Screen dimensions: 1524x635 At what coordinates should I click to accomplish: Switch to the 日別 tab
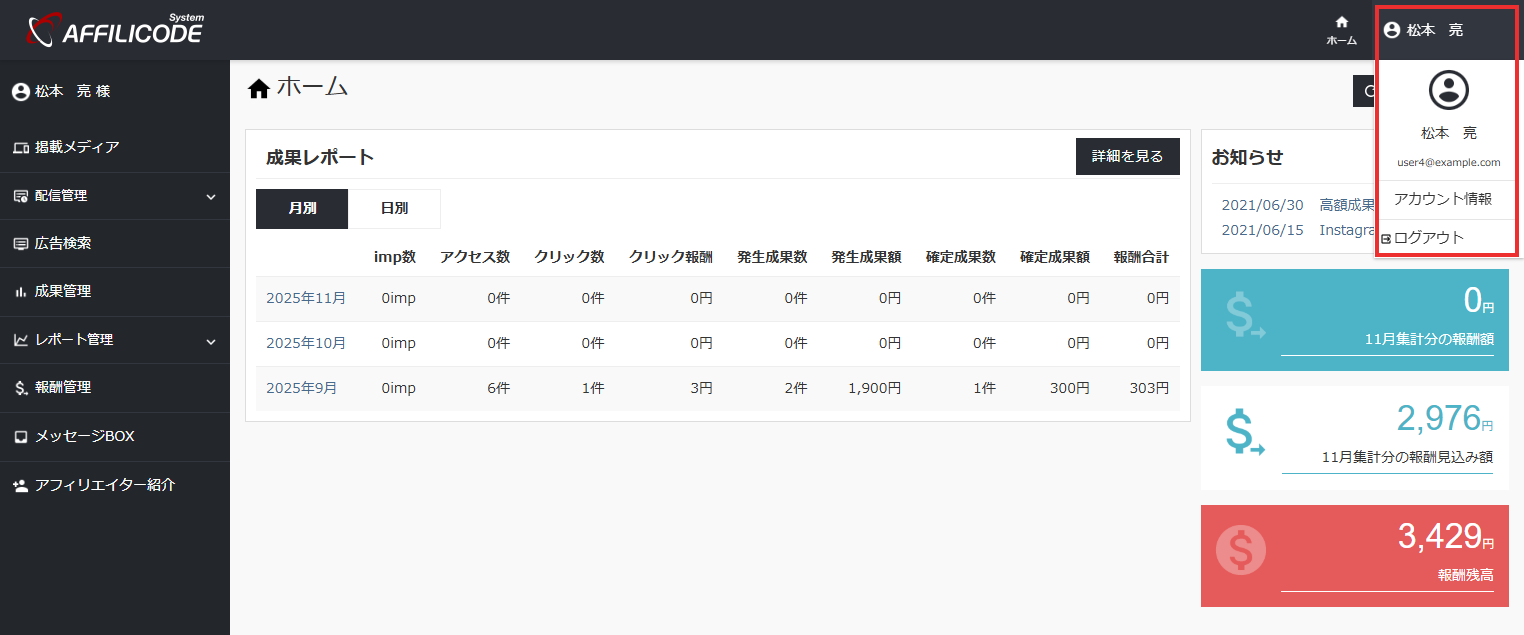tap(394, 209)
